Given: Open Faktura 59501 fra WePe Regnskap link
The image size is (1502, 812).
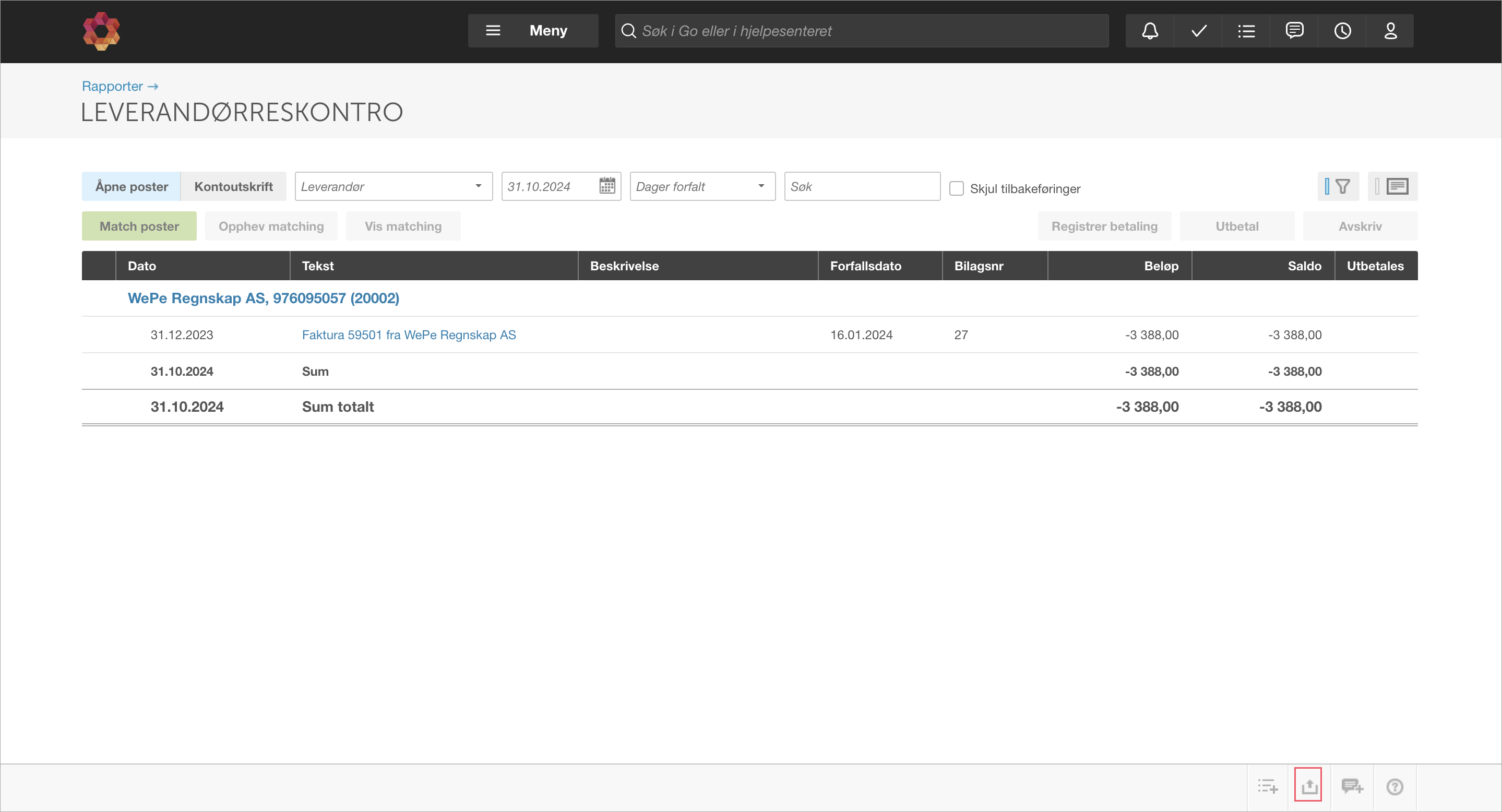Looking at the screenshot, I should click(x=409, y=335).
